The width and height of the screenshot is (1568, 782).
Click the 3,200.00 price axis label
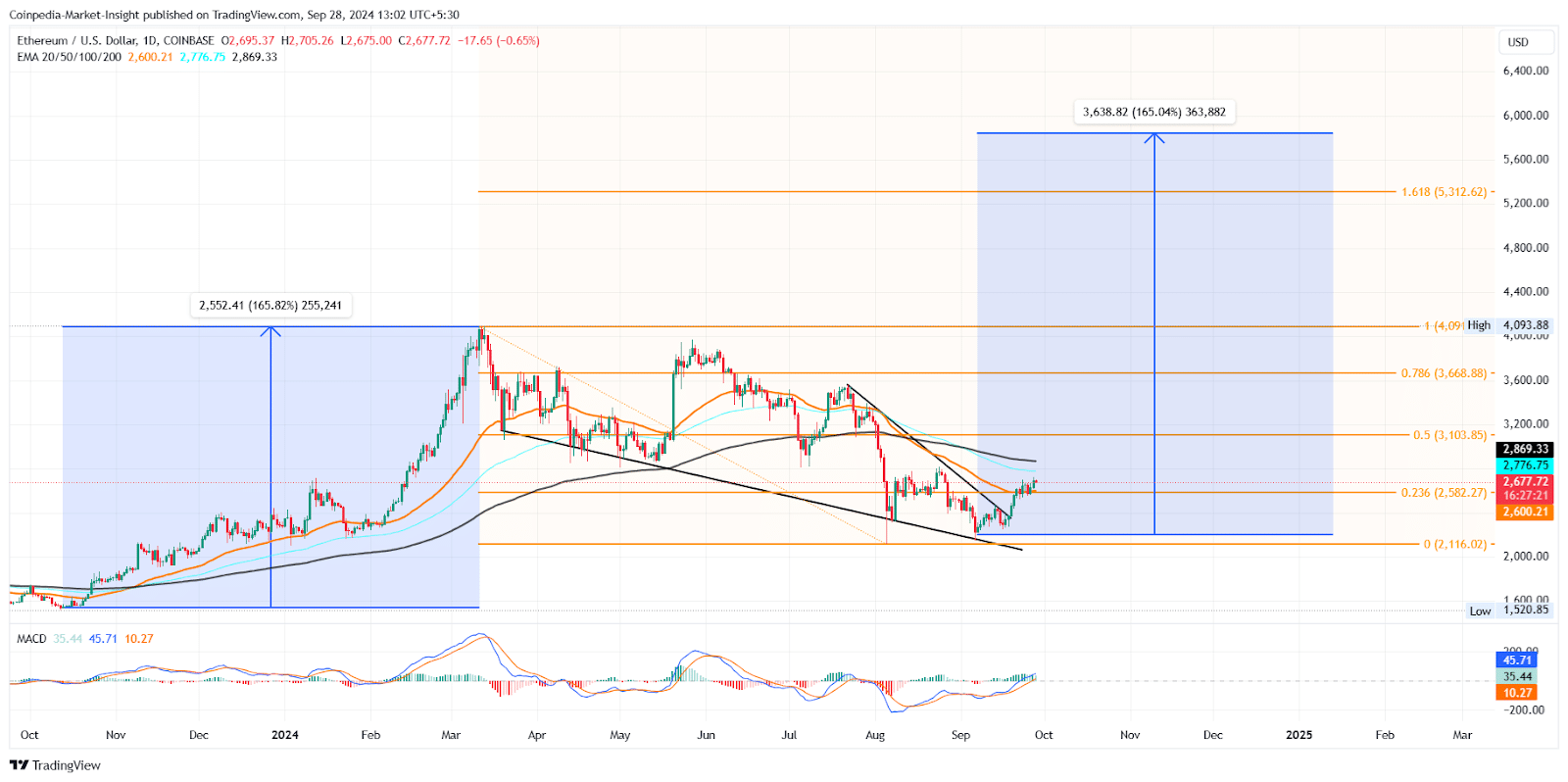[x=1526, y=424]
